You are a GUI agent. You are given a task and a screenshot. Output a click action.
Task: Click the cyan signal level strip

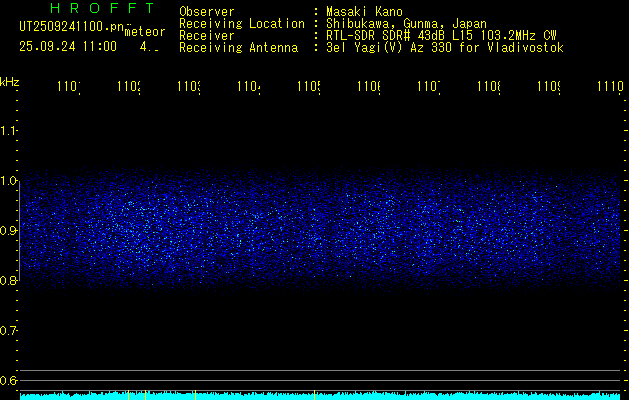(x=320, y=396)
